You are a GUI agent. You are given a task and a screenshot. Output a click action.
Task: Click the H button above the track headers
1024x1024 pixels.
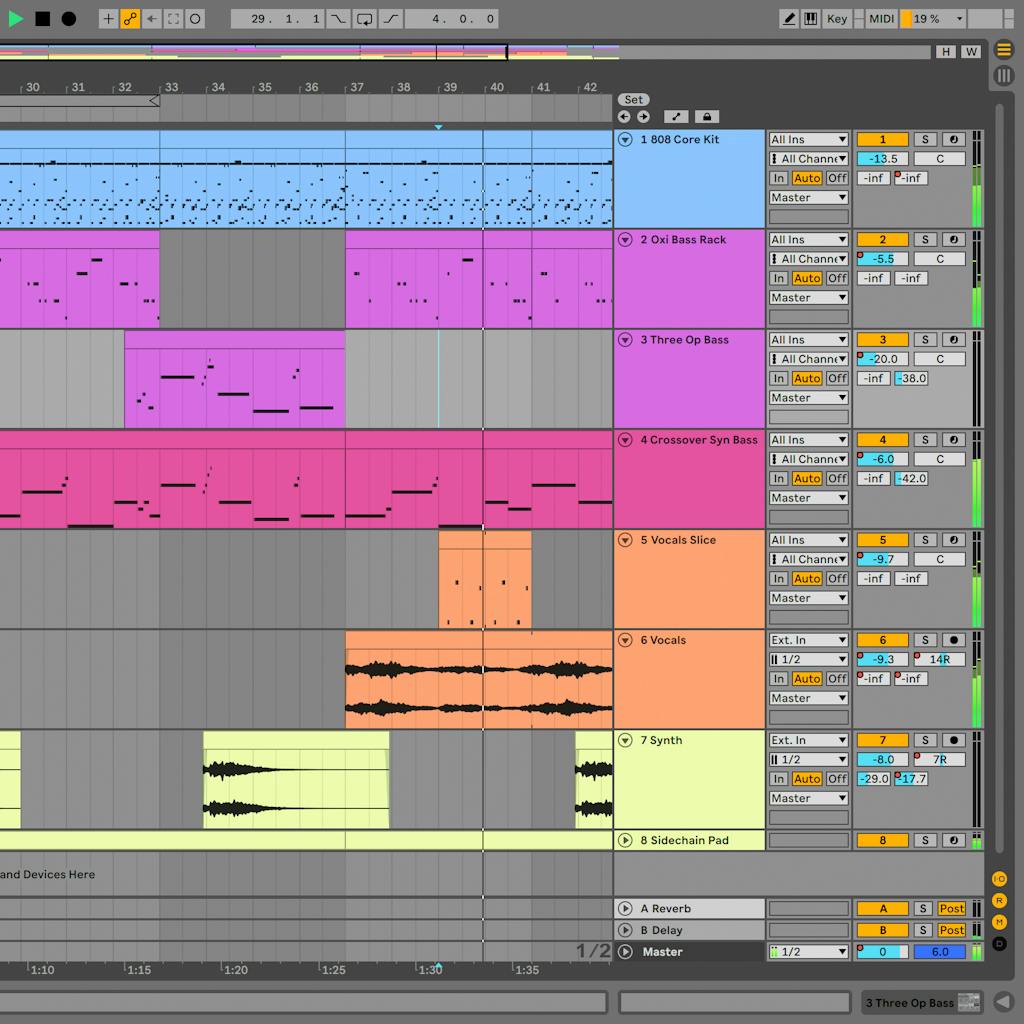(945, 51)
